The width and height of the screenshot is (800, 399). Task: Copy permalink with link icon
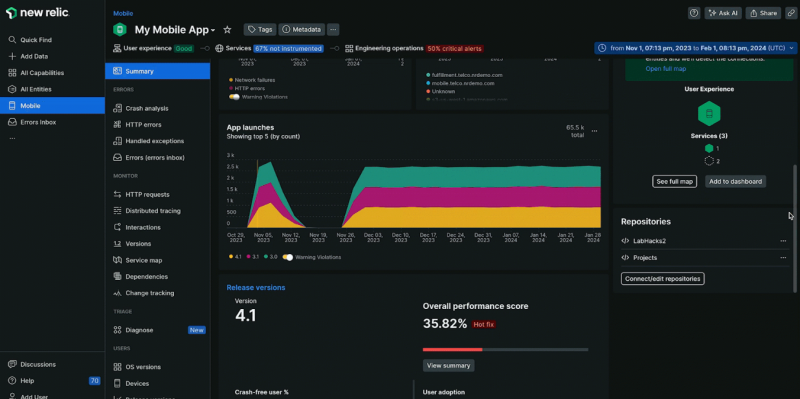click(x=790, y=13)
